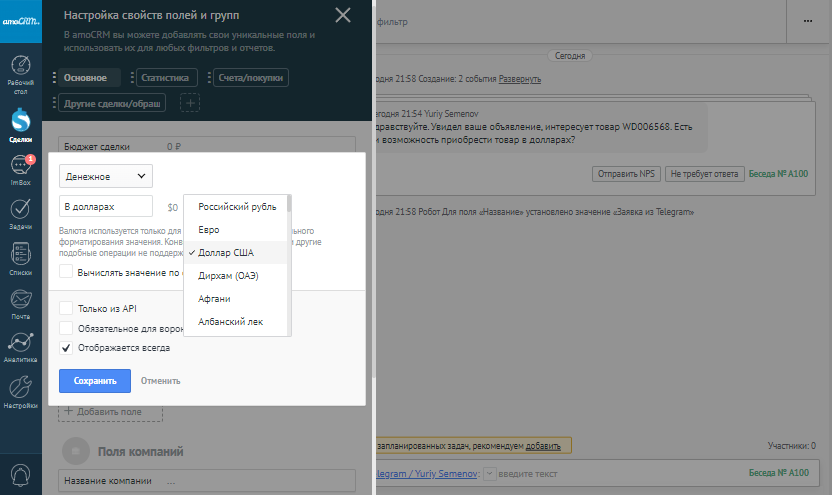This screenshot has width=832, height=495.
Task: Toggle Обязательное для воронок checkbox
Action: pyautogui.click(x=66, y=328)
